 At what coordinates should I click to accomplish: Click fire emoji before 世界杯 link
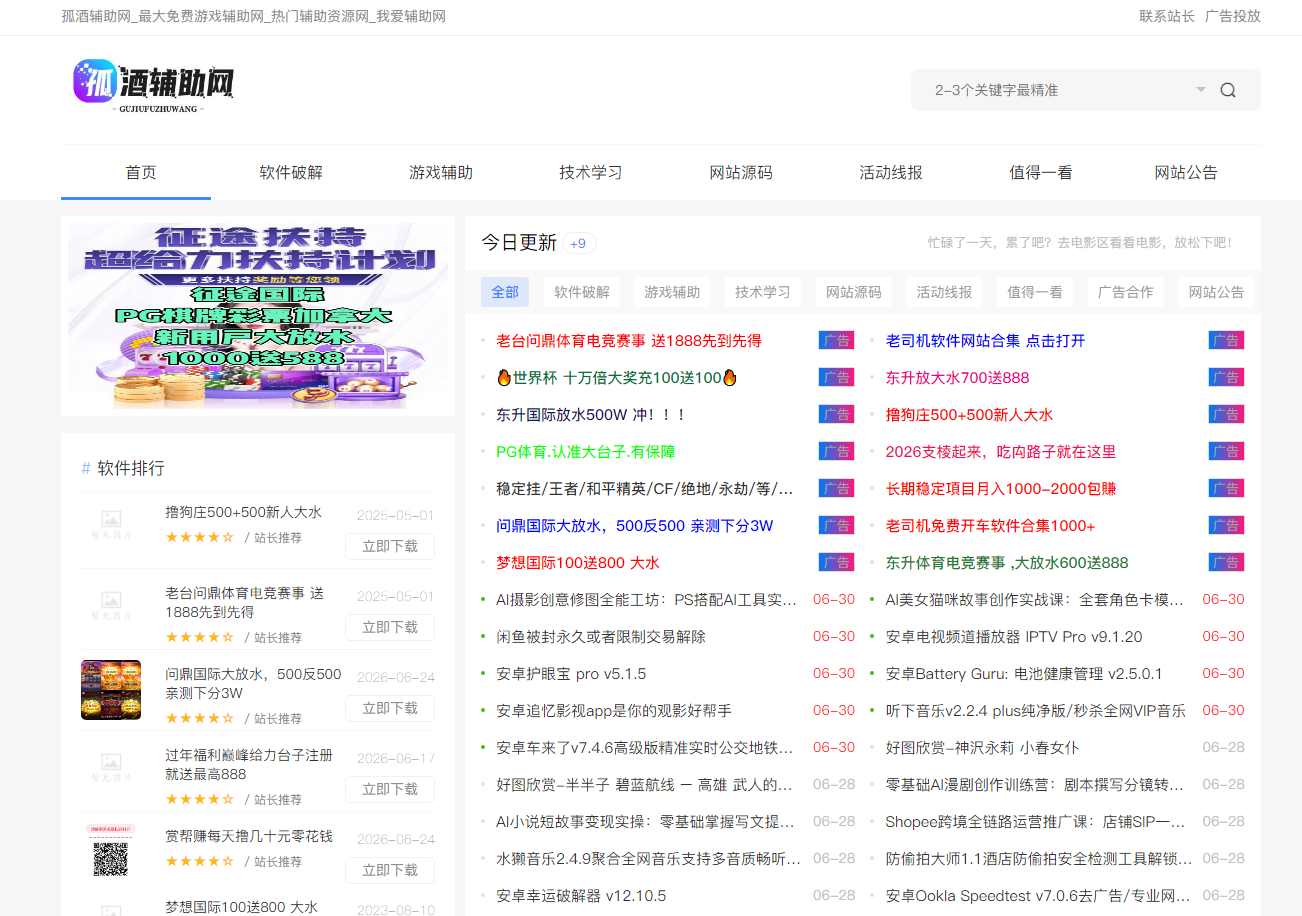tap(504, 377)
